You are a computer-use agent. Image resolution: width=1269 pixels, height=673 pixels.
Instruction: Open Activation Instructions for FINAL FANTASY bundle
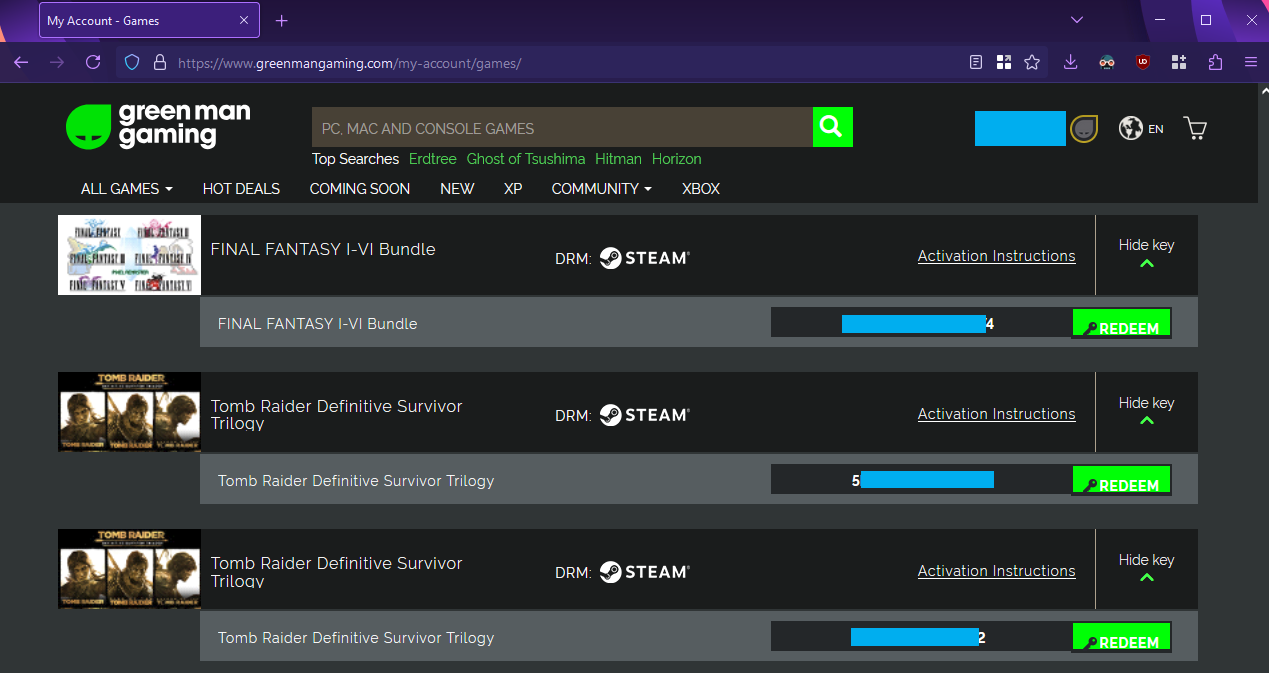997,256
